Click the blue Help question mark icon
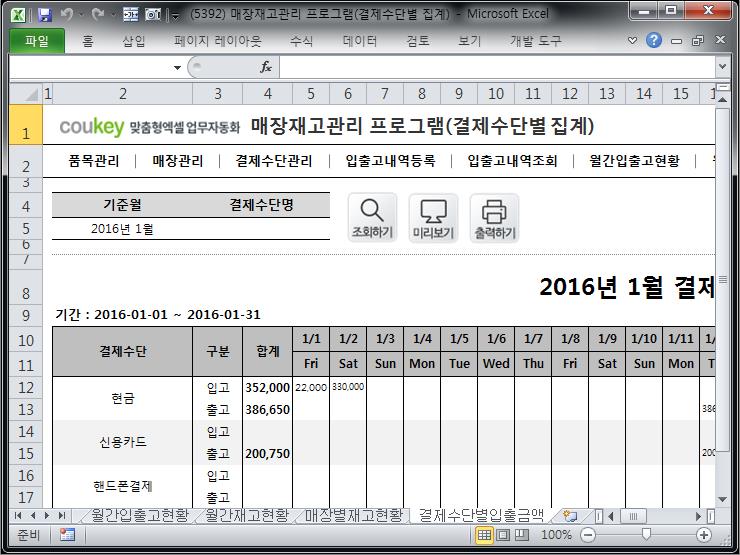The width and height of the screenshot is (740, 555). point(654,41)
